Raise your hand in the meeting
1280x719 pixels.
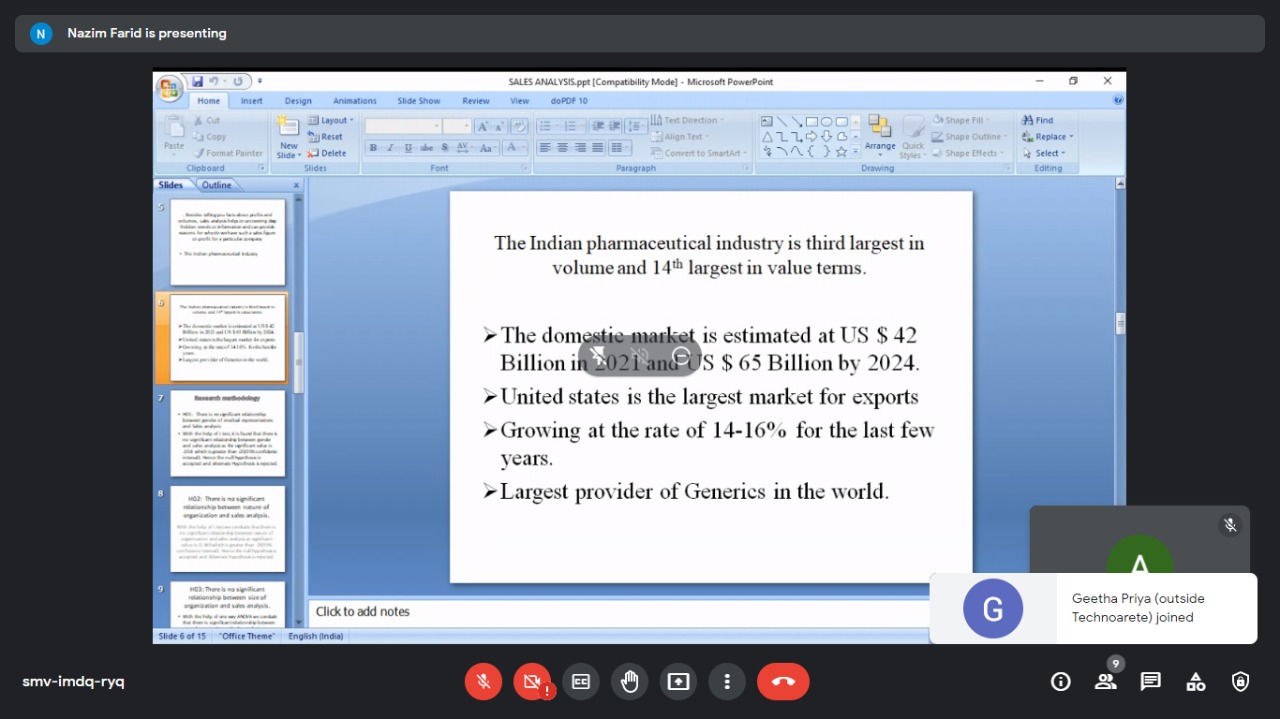629,682
